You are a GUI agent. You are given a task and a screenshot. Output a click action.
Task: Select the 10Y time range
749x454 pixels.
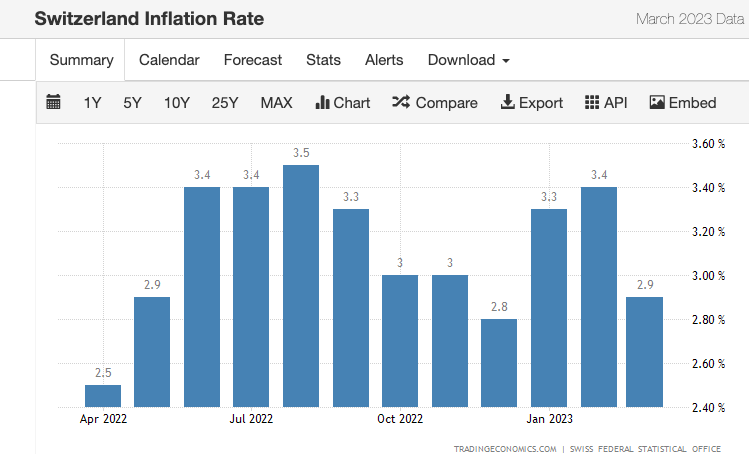tap(177, 103)
